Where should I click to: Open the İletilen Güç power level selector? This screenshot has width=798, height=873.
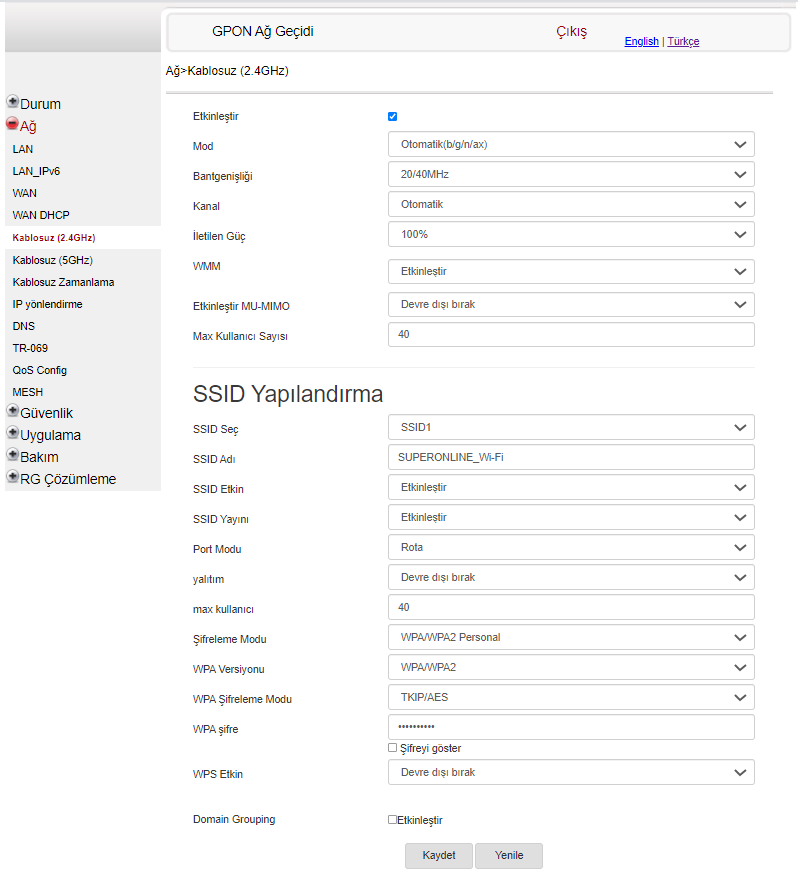(570, 234)
